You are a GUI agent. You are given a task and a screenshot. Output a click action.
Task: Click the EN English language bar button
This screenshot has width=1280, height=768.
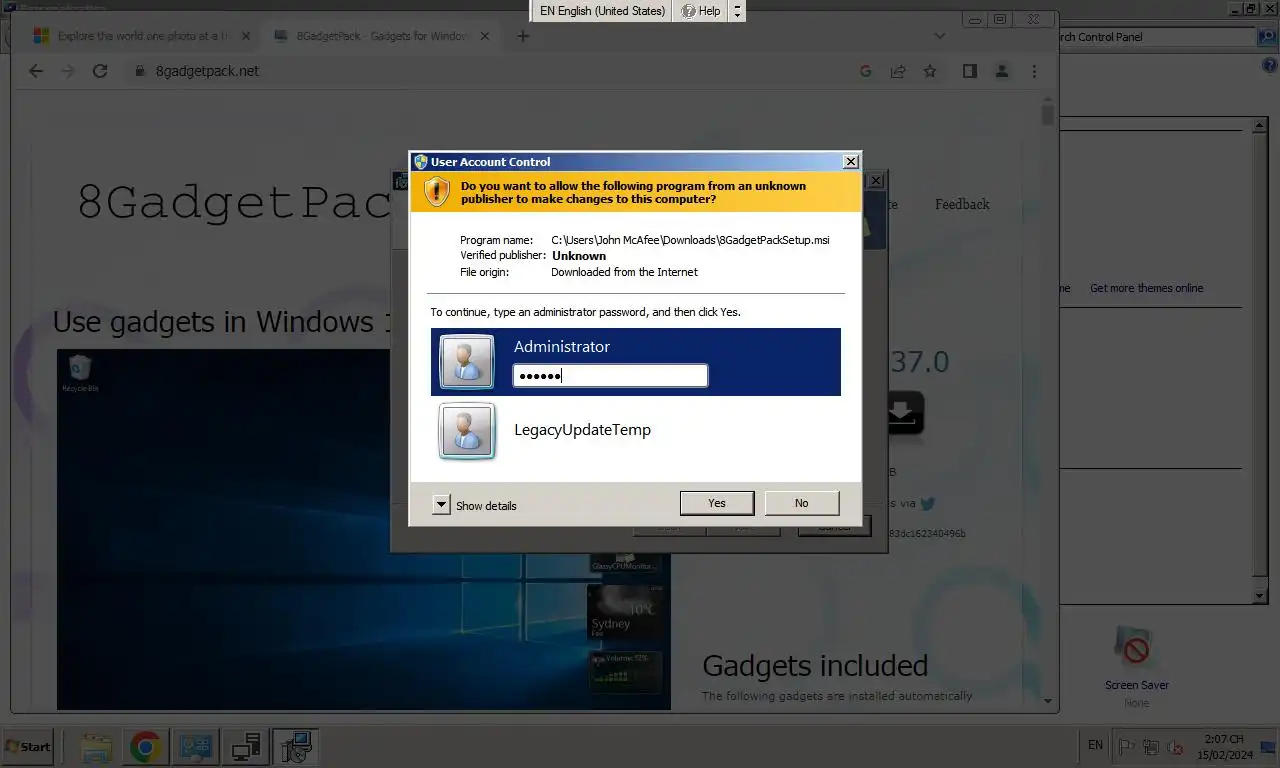point(602,11)
